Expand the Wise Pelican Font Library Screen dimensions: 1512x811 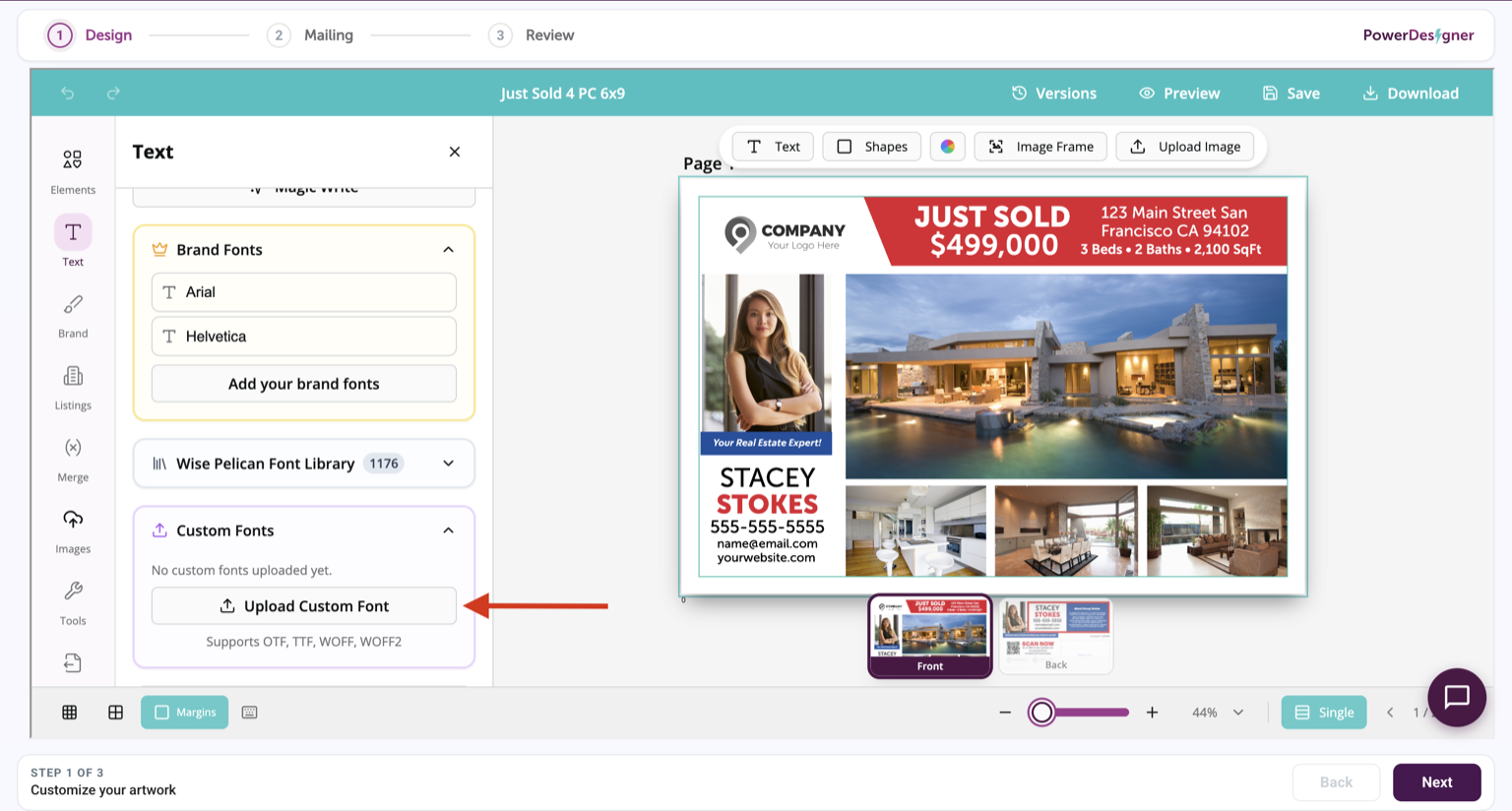pyautogui.click(x=304, y=464)
